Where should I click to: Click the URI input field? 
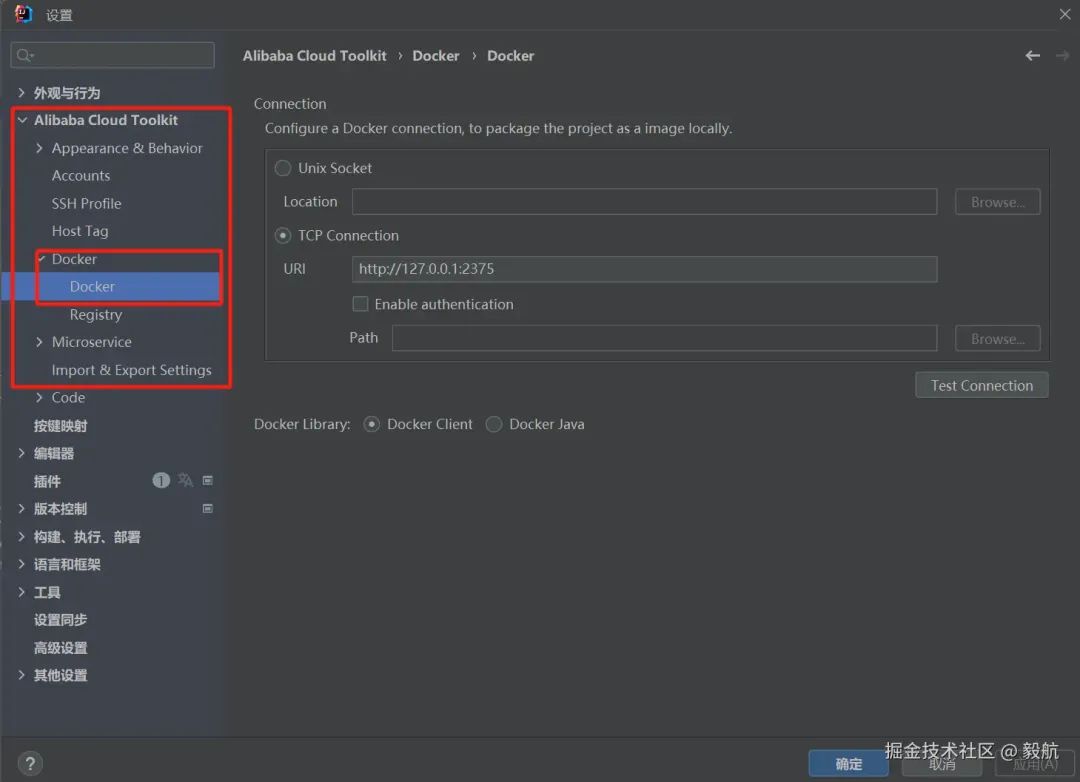(x=644, y=269)
